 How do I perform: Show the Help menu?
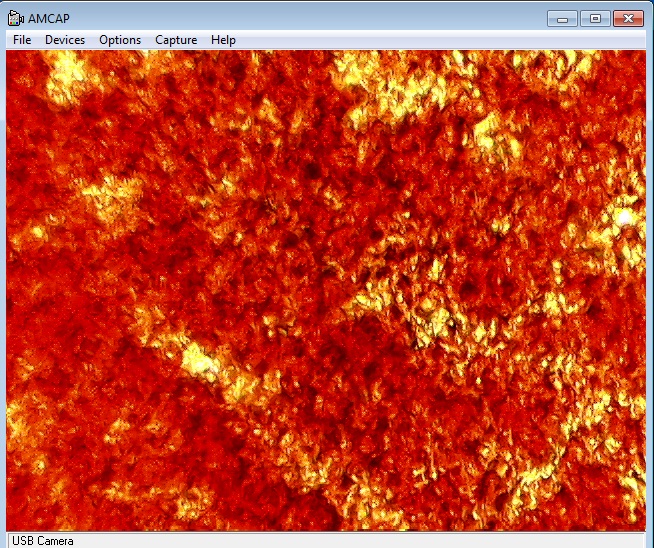[x=223, y=40]
